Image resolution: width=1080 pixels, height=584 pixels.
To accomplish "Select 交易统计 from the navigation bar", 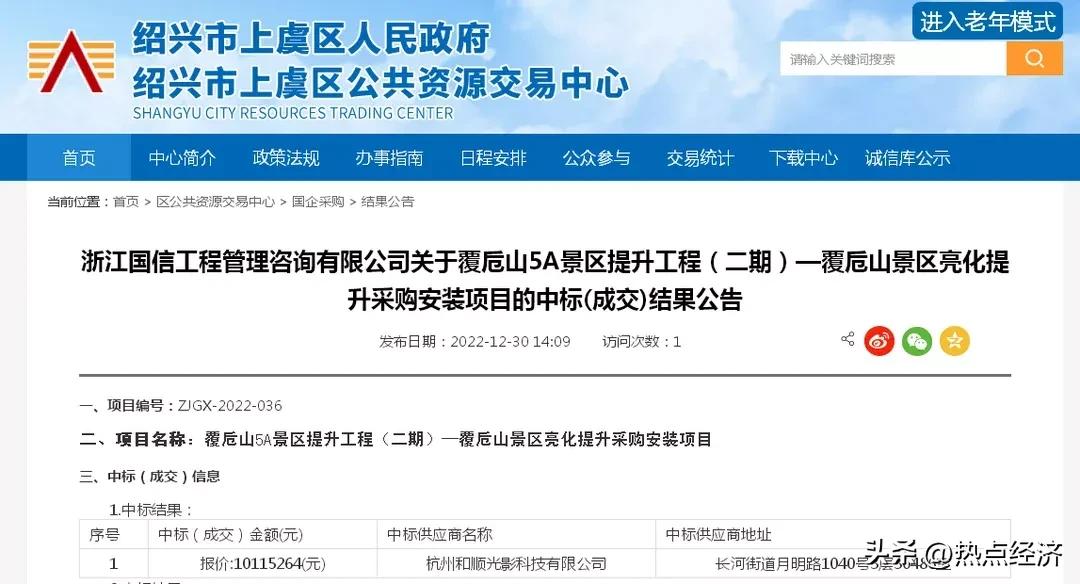I will [x=700, y=157].
